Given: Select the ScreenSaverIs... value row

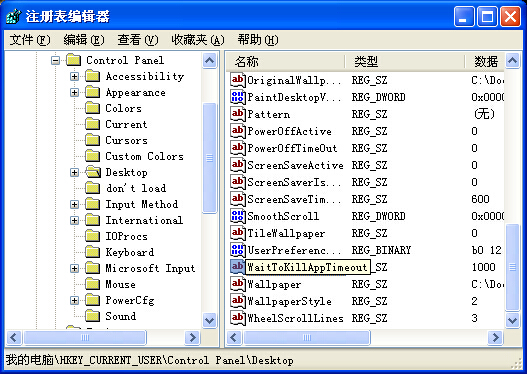Looking at the screenshot, I should [x=366, y=182].
